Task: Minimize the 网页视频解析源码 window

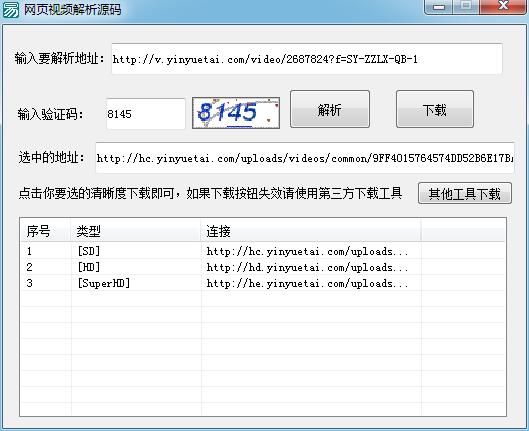Action: (439, 6)
